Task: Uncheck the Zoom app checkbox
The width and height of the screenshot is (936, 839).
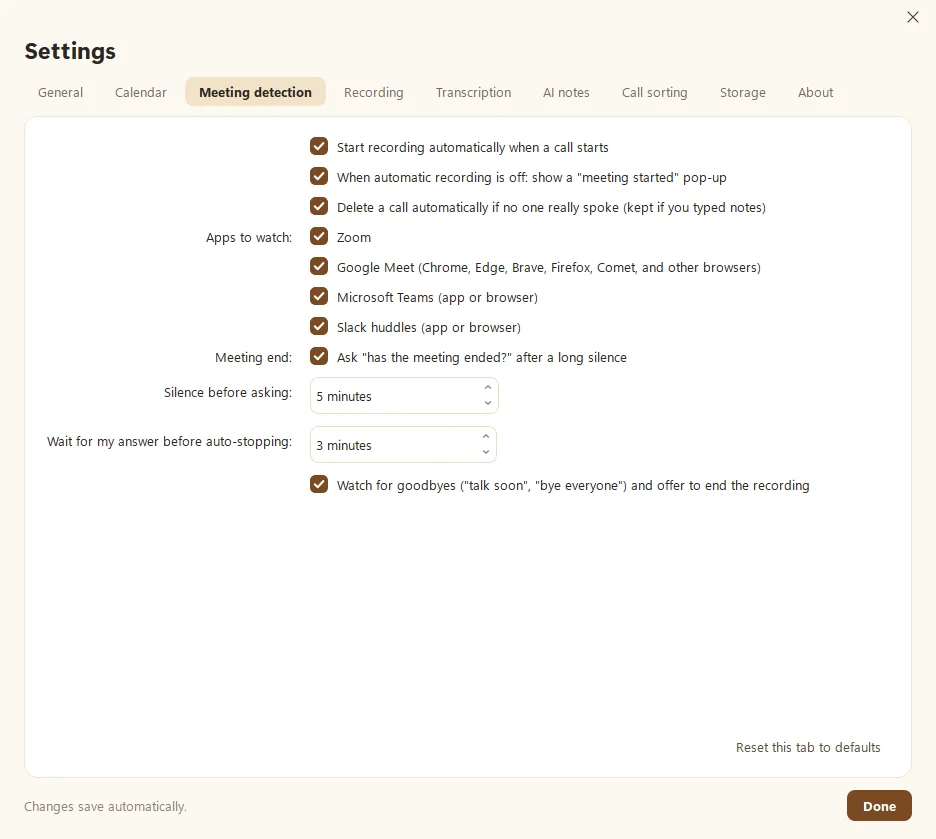Action: pyautogui.click(x=319, y=236)
